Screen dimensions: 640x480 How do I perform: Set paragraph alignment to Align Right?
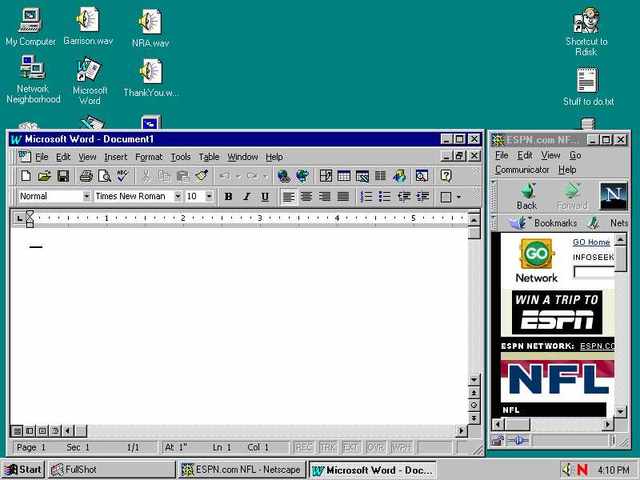click(x=325, y=197)
